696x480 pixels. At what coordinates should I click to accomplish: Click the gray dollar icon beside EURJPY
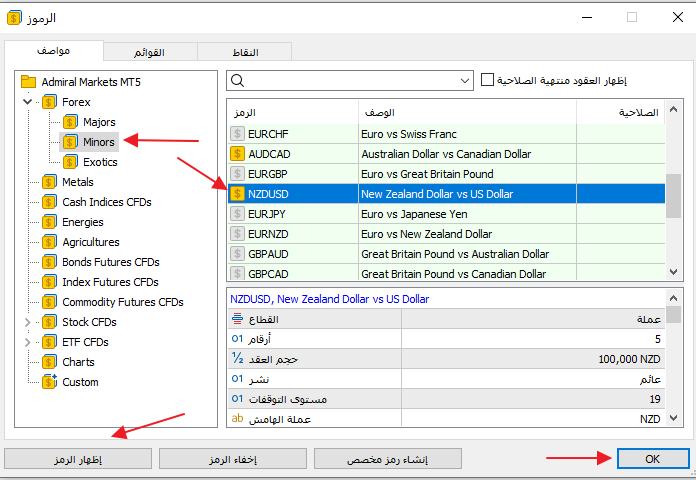[x=237, y=214]
